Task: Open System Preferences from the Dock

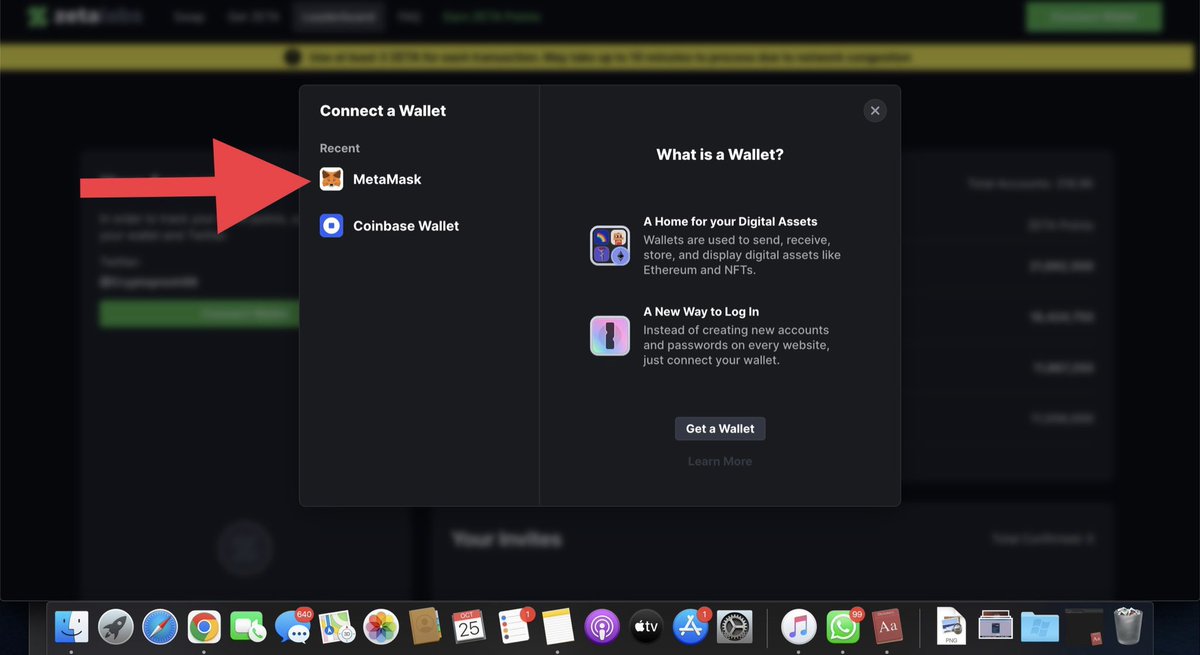Action: point(734,627)
